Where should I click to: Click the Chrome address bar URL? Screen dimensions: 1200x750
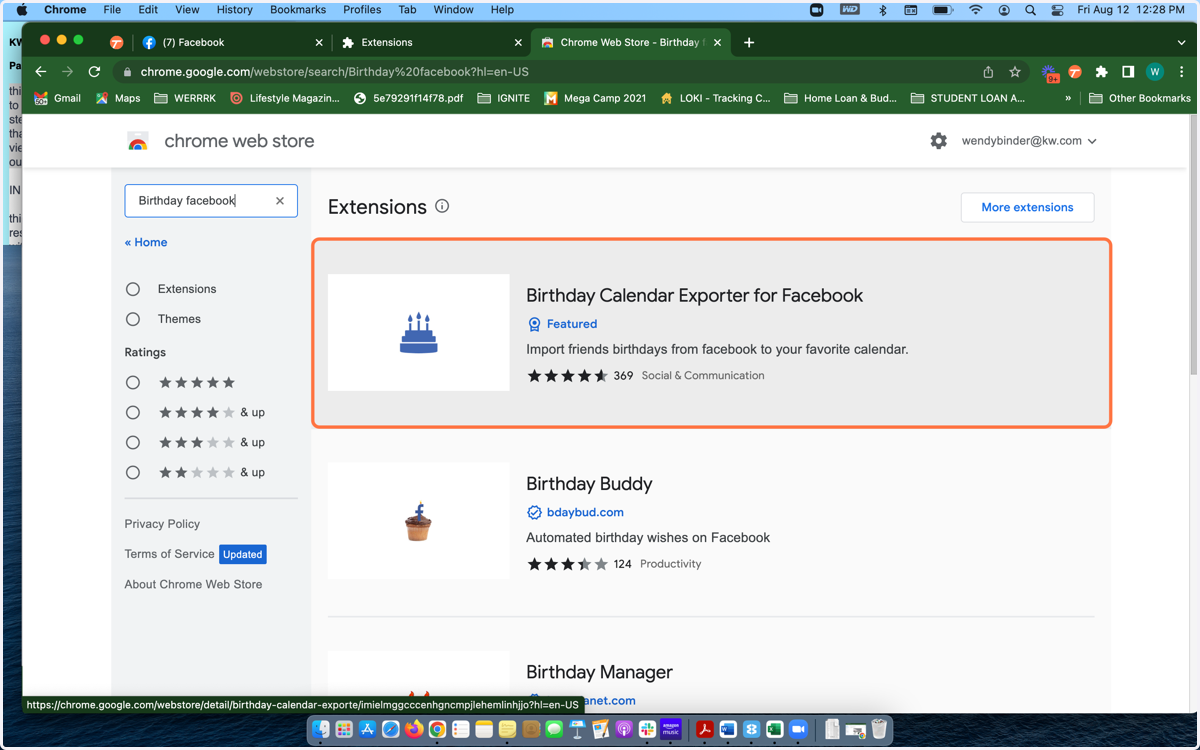pos(334,72)
